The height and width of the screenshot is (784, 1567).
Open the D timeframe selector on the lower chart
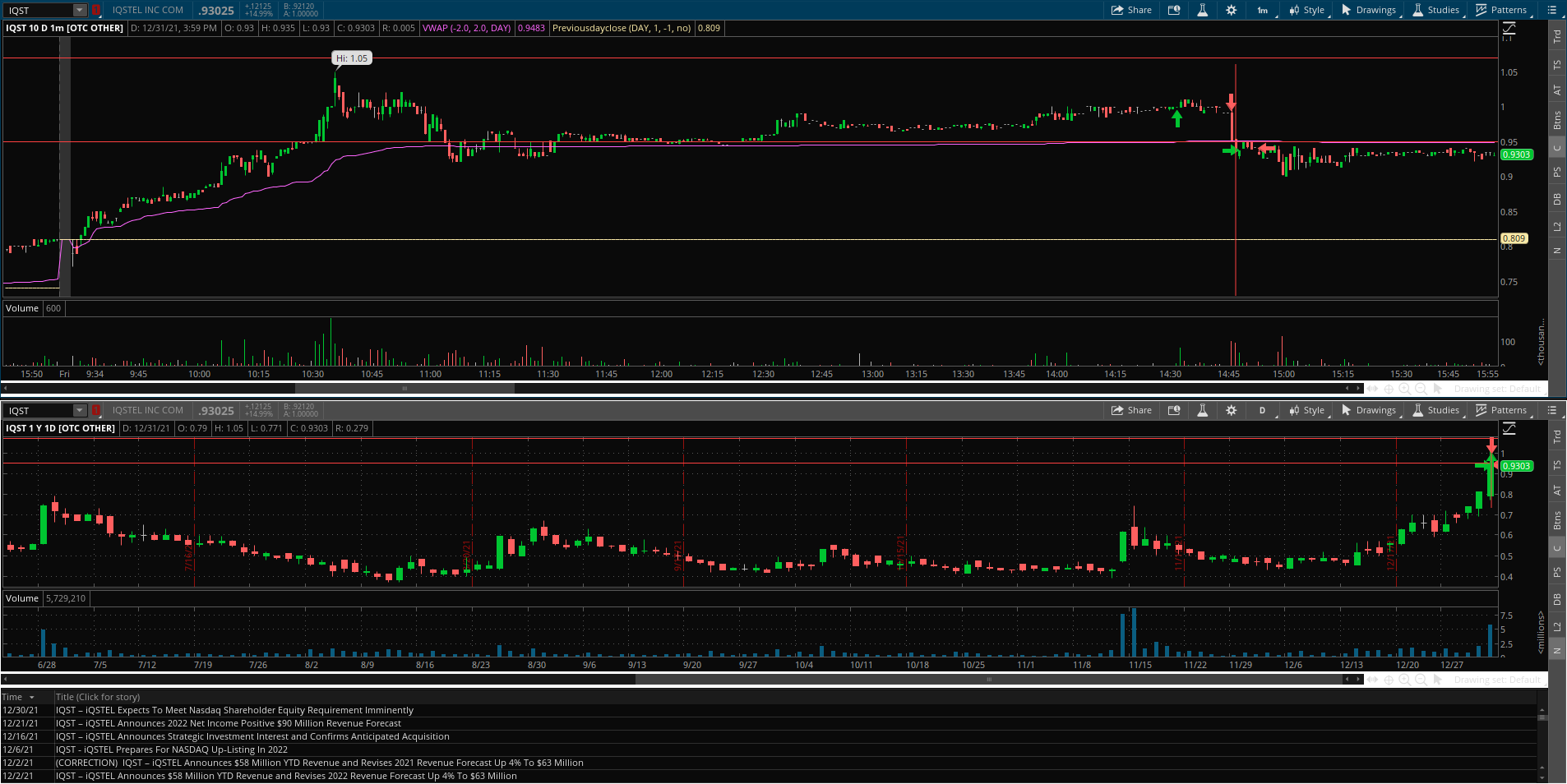pos(1262,410)
